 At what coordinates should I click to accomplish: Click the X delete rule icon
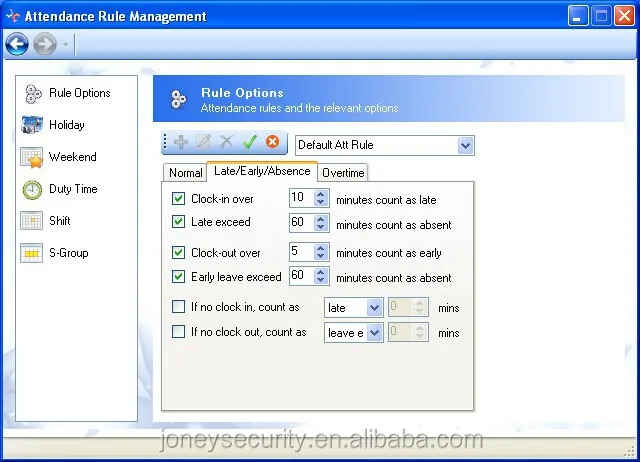[x=226, y=143]
